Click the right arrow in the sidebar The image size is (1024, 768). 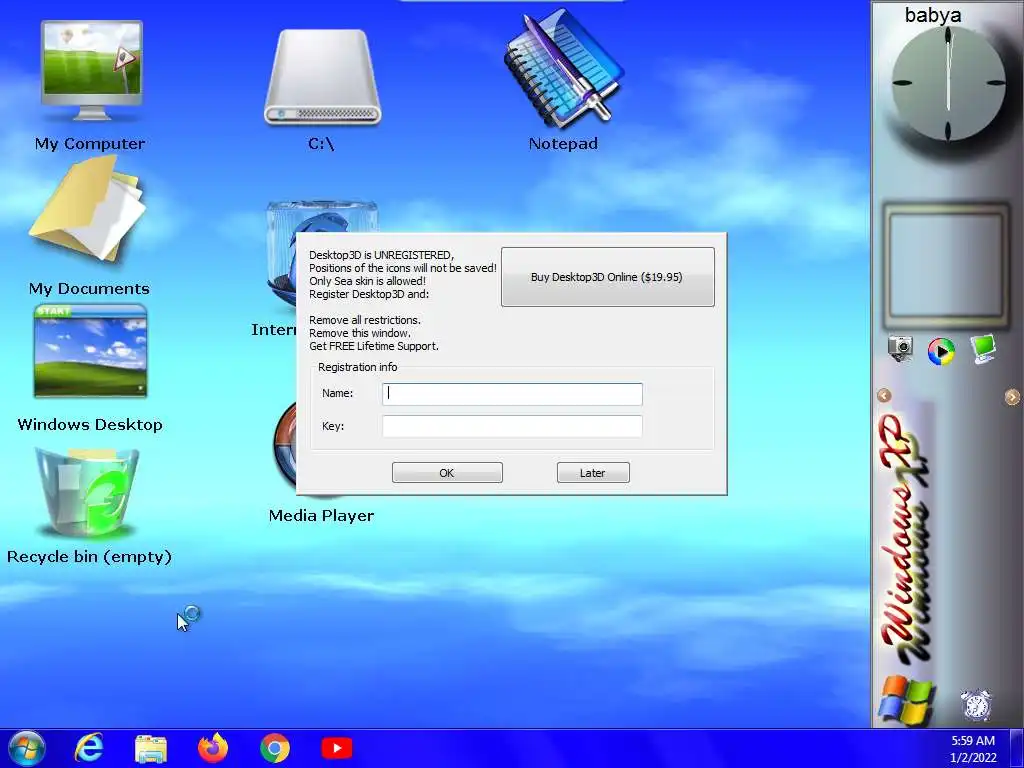pyautogui.click(x=1012, y=396)
